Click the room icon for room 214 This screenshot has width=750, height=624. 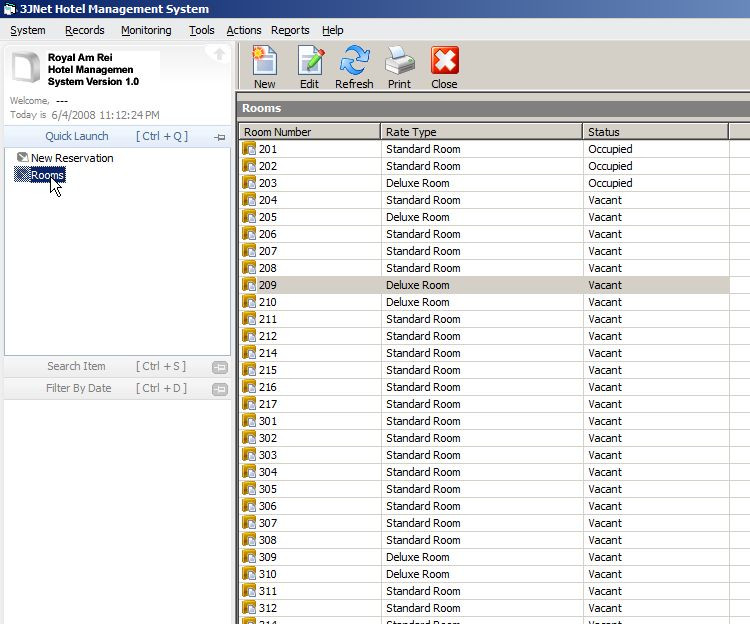click(249, 352)
